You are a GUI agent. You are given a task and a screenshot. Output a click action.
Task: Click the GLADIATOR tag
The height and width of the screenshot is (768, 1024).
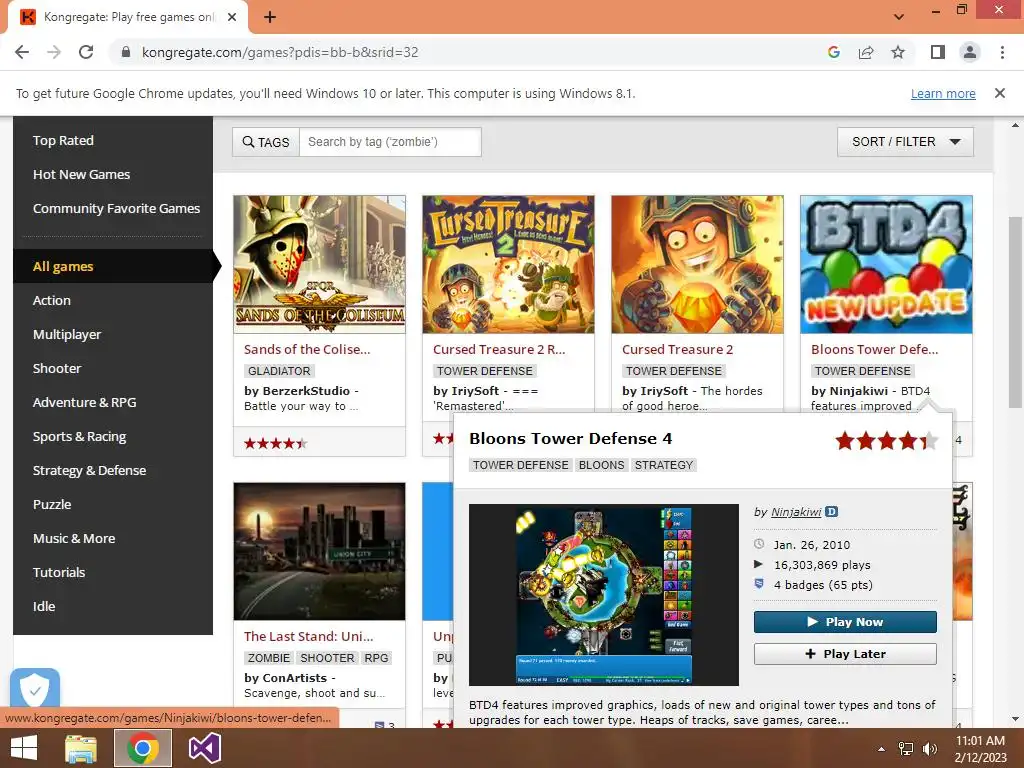(x=280, y=371)
